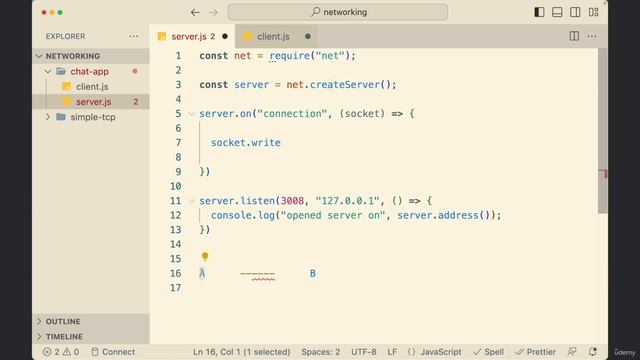Change end of line sequence LF
The width and height of the screenshot is (640, 360).
[392, 352]
